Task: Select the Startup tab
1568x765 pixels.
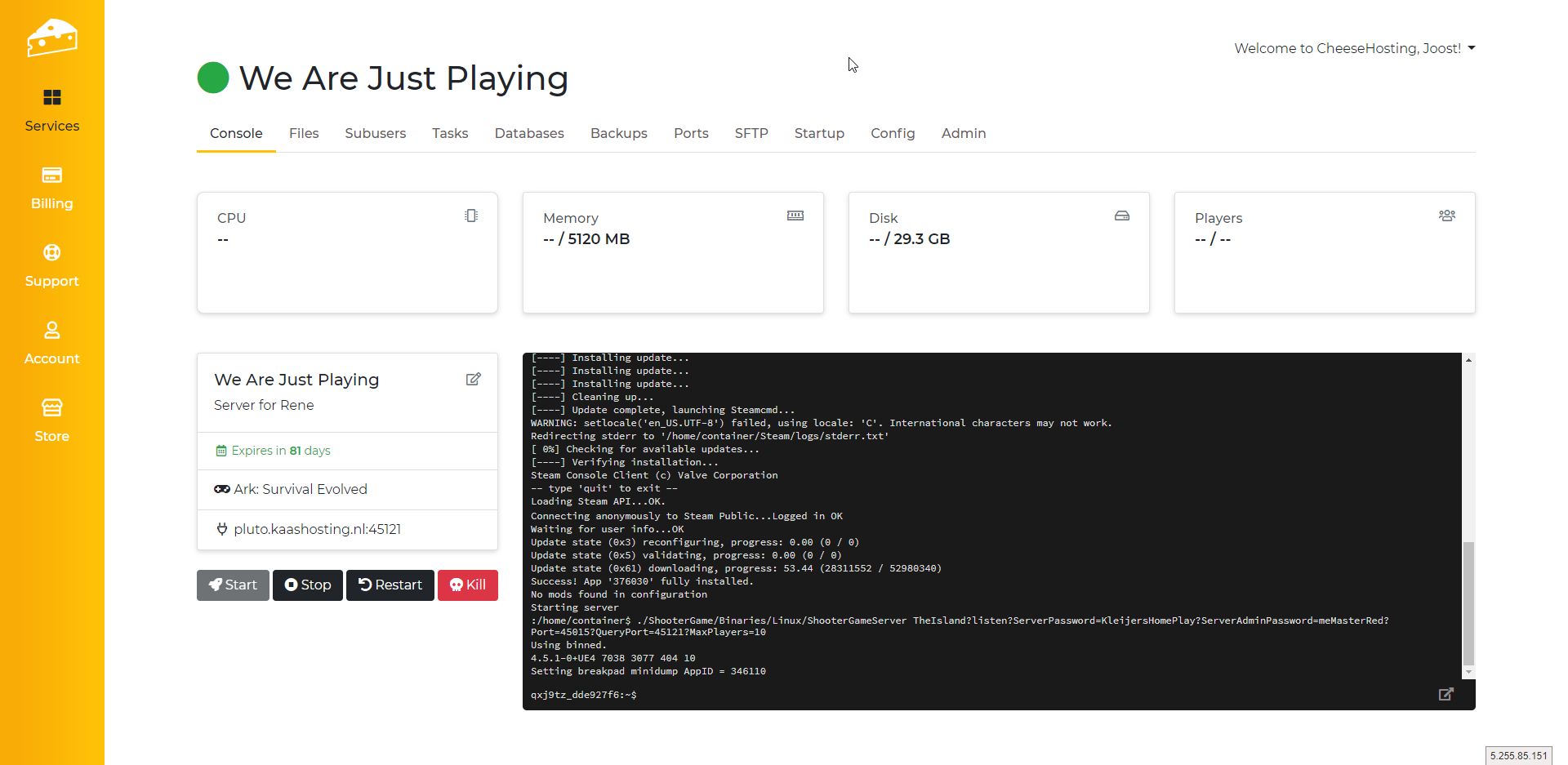Action: pos(819,133)
